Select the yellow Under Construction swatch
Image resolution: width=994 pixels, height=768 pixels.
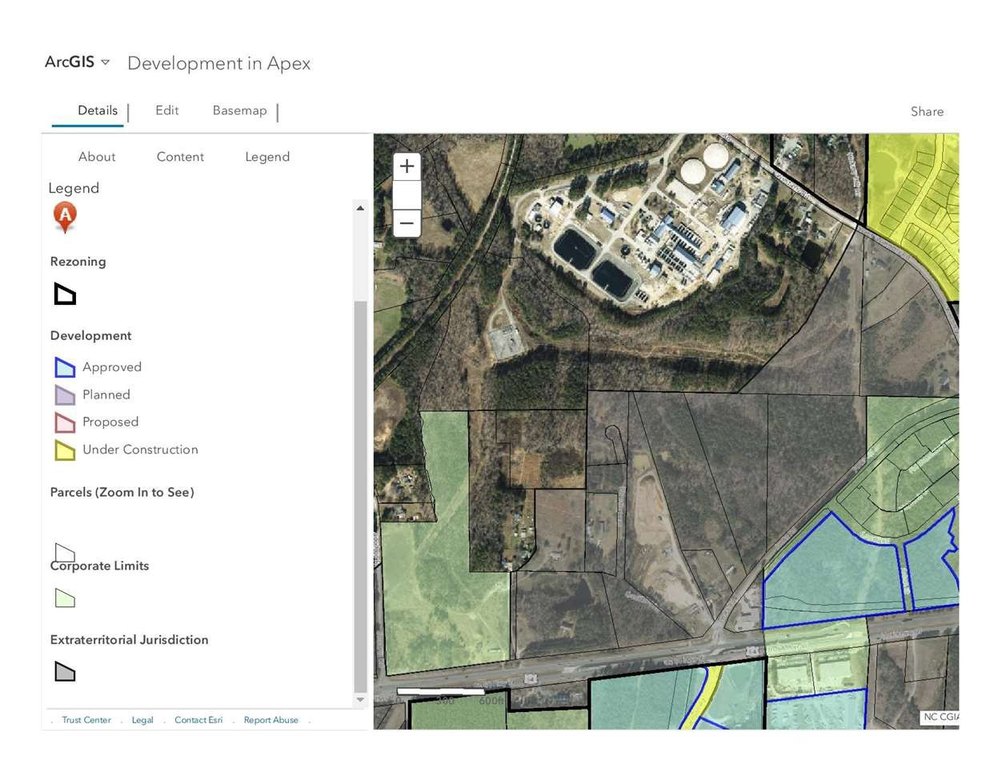(65, 450)
